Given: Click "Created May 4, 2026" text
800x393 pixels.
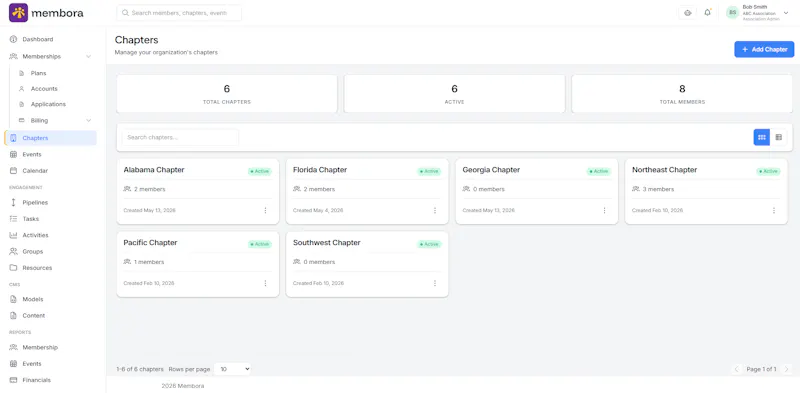Looking at the screenshot, I should click(x=318, y=210).
